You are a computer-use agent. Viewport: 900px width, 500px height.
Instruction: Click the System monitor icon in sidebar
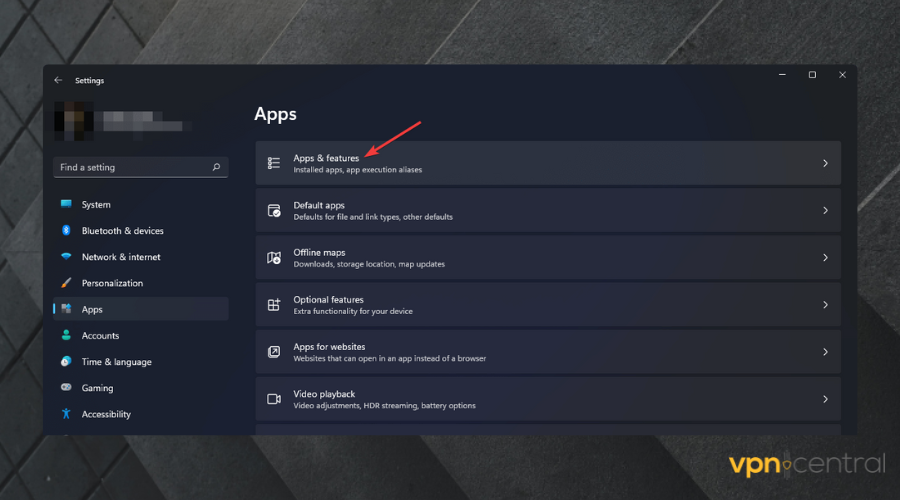tap(66, 204)
